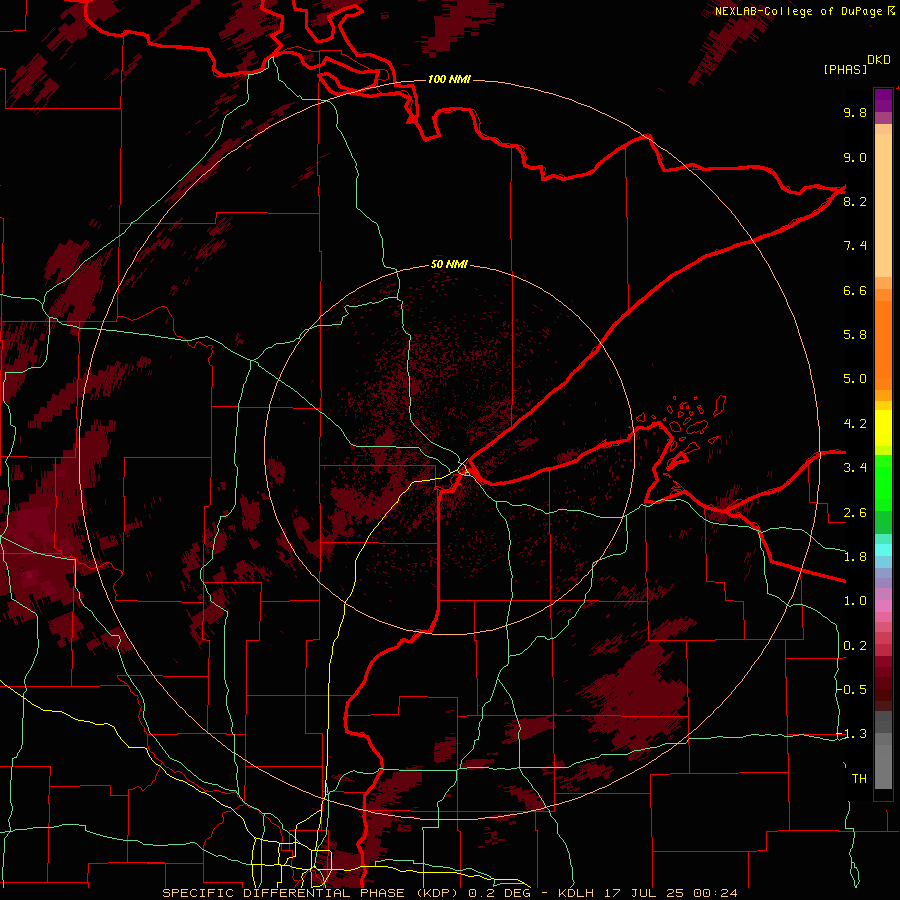Click the TH threshold label

tap(859, 779)
